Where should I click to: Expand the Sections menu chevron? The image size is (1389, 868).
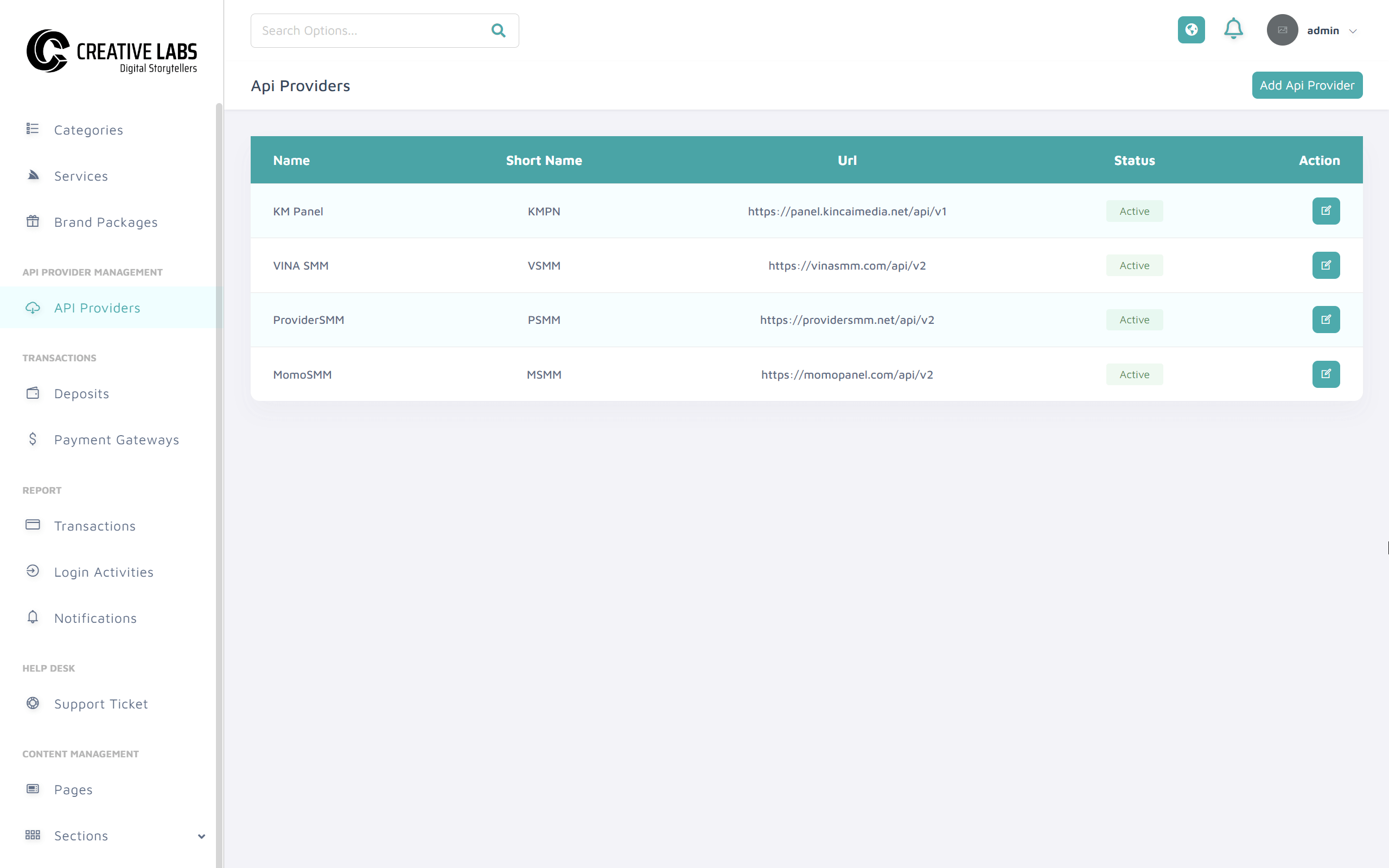click(x=201, y=836)
